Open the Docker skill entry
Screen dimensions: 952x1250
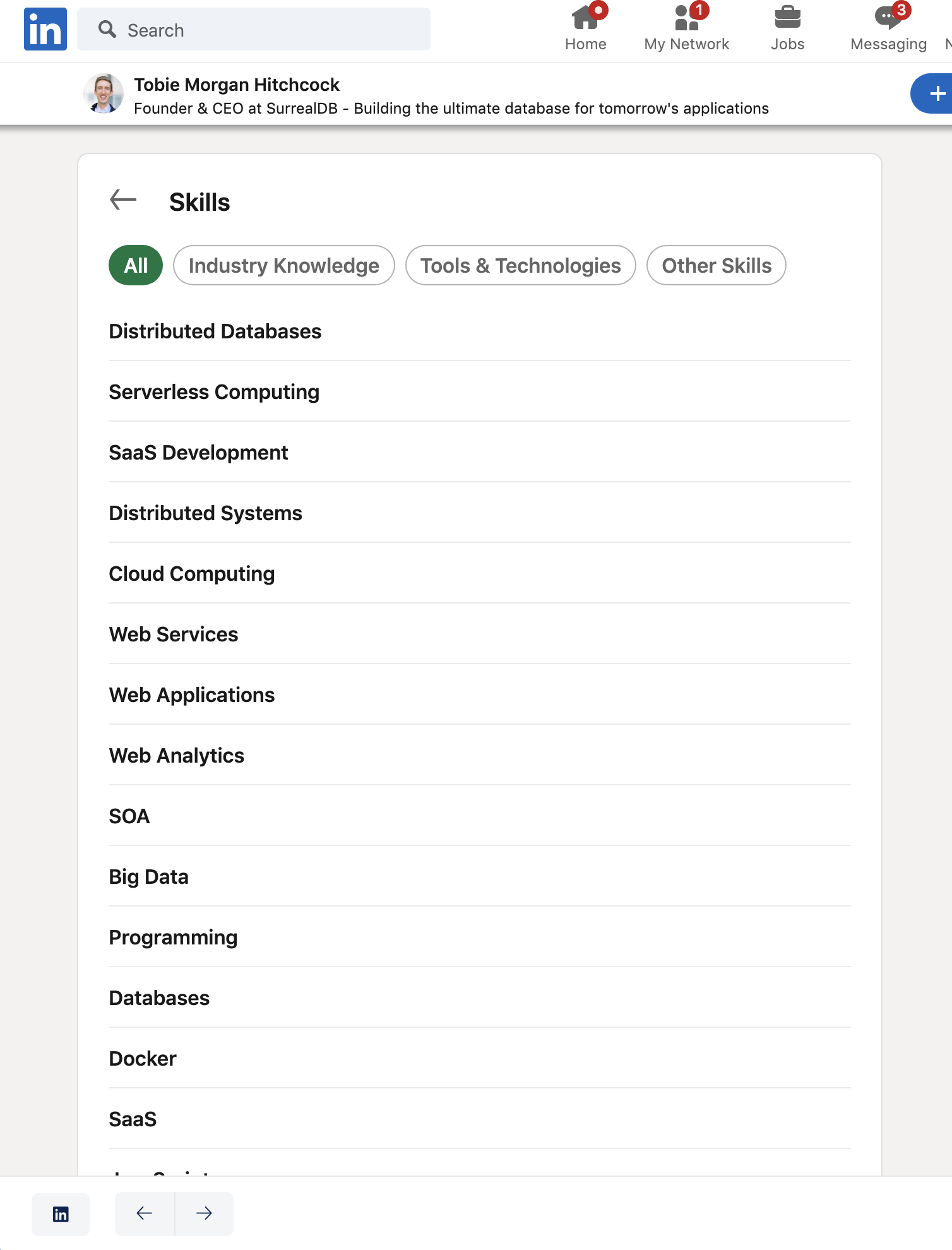pyautogui.click(x=143, y=1058)
